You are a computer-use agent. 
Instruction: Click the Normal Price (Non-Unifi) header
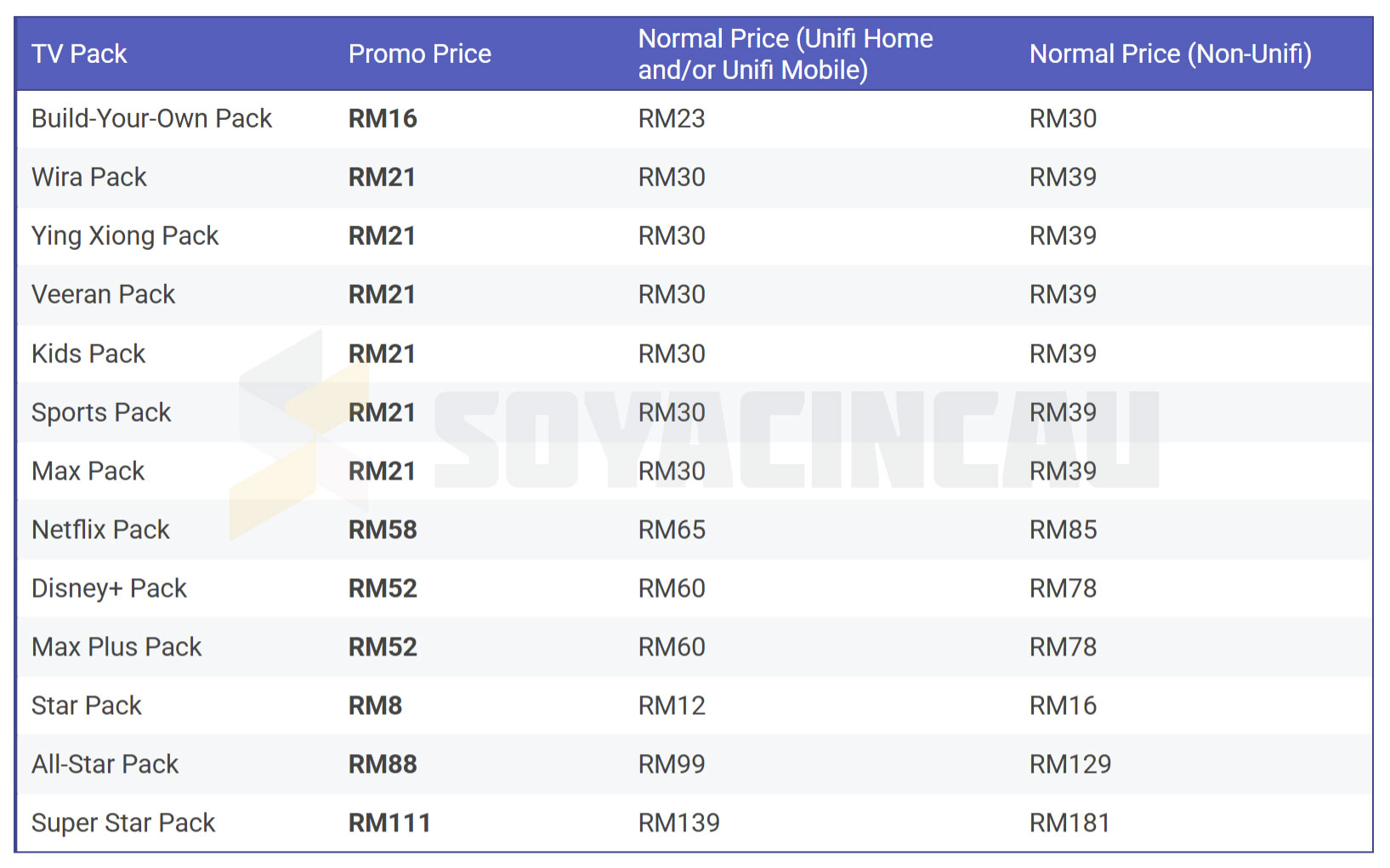pyautogui.click(x=1170, y=54)
